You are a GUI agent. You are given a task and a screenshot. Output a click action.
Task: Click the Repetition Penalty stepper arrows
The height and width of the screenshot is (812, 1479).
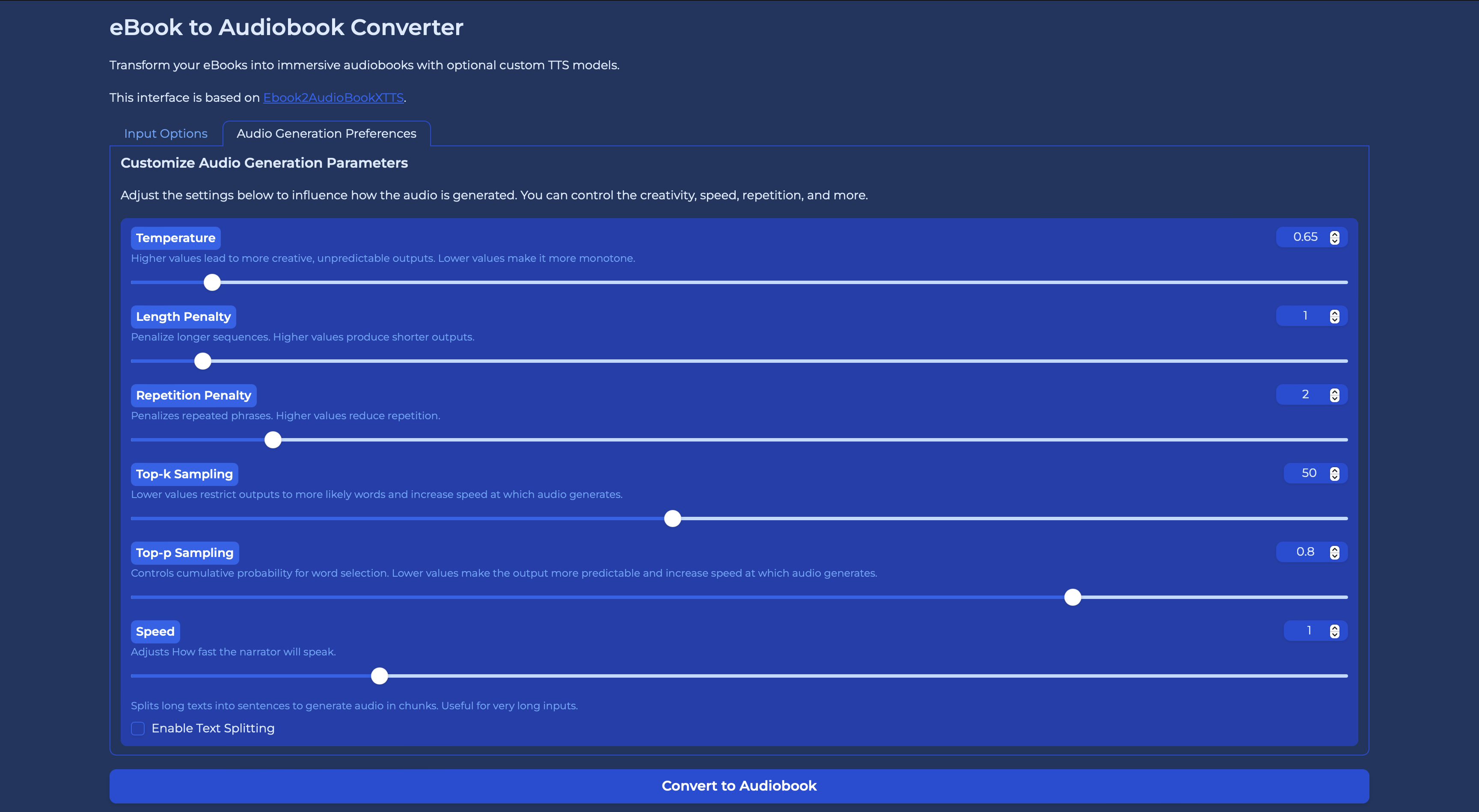[1334, 395]
